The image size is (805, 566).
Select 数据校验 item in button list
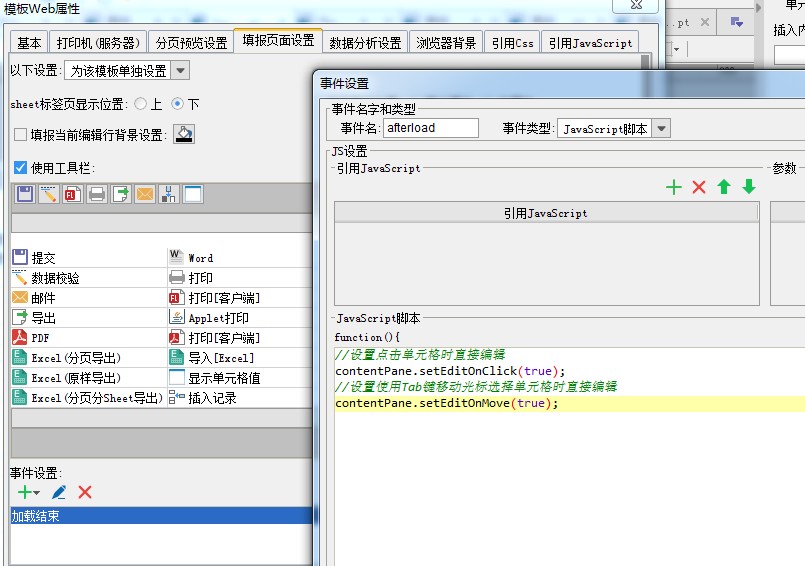[x=88, y=278]
